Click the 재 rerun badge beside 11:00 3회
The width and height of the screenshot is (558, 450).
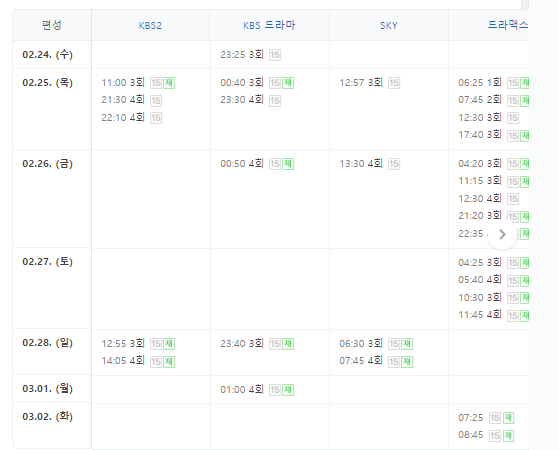click(x=169, y=83)
